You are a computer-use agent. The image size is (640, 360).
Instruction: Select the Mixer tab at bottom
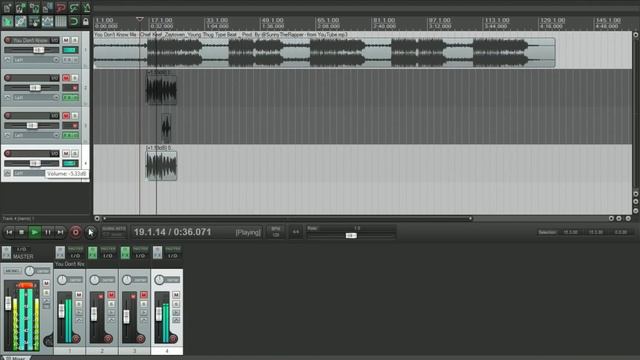pyautogui.click(x=16, y=358)
